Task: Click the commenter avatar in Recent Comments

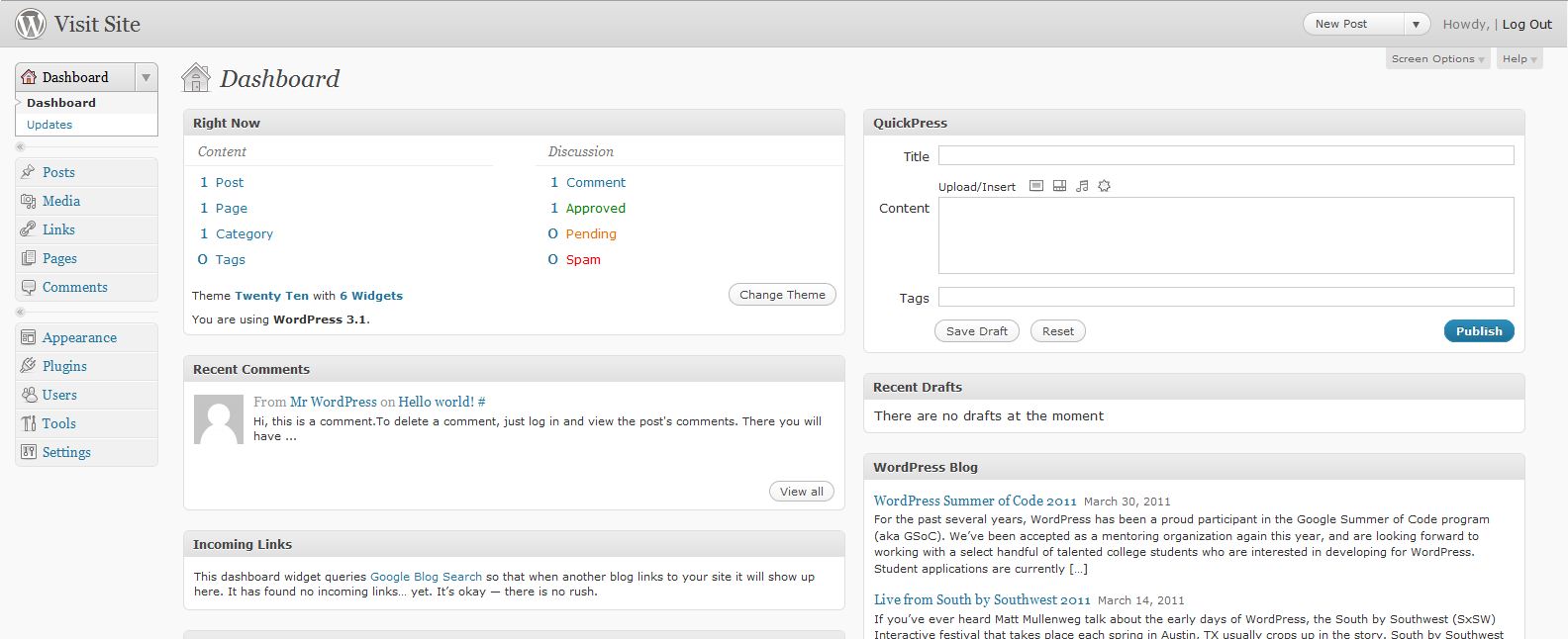Action: [219, 419]
